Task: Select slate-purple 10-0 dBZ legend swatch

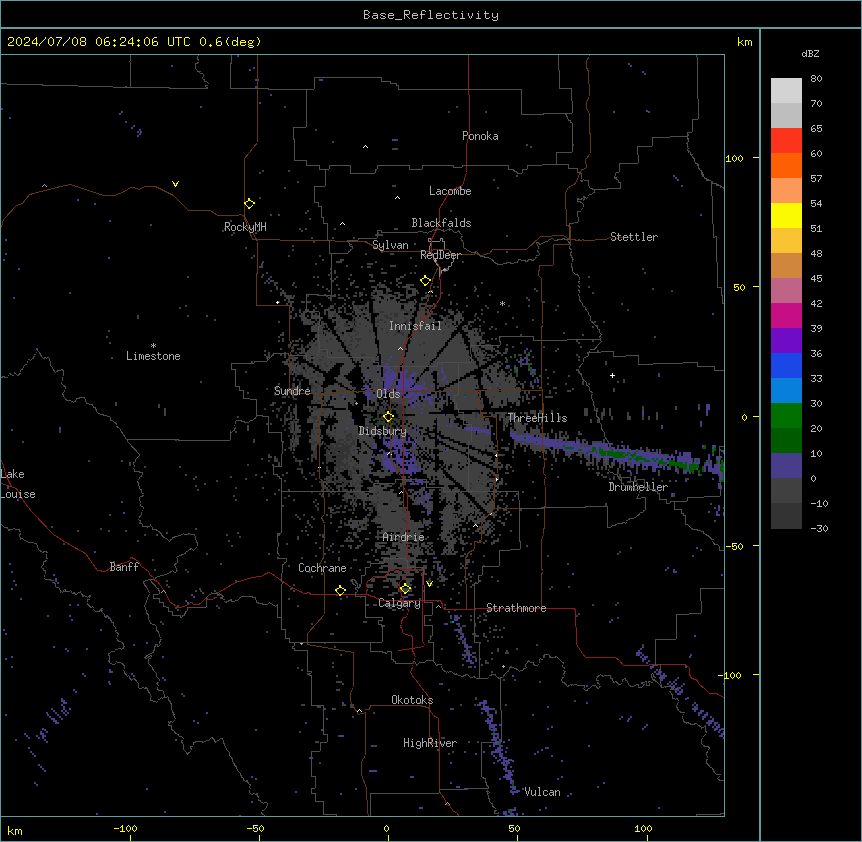Action: (786, 466)
